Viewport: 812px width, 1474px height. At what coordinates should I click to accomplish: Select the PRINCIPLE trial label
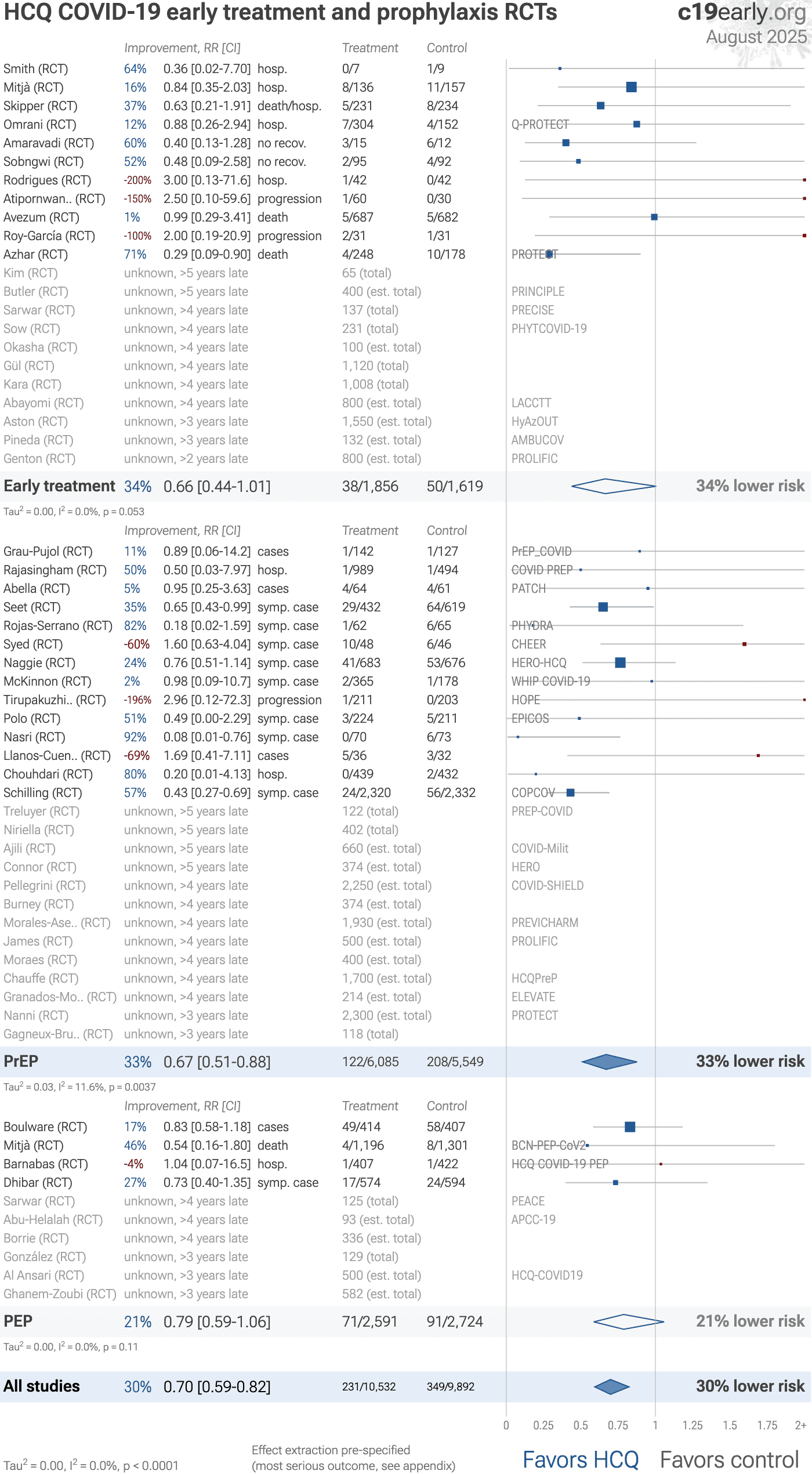point(538,292)
